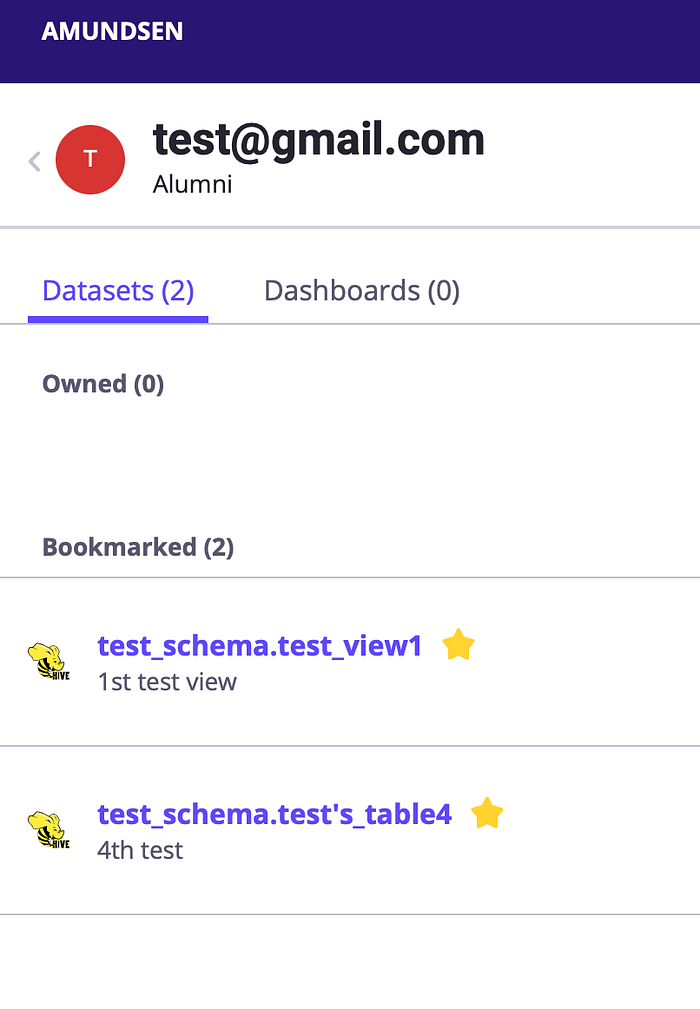Switch to the Datasets (2) tab
Viewport: 700px width, 1009px height.
(x=118, y=291)
